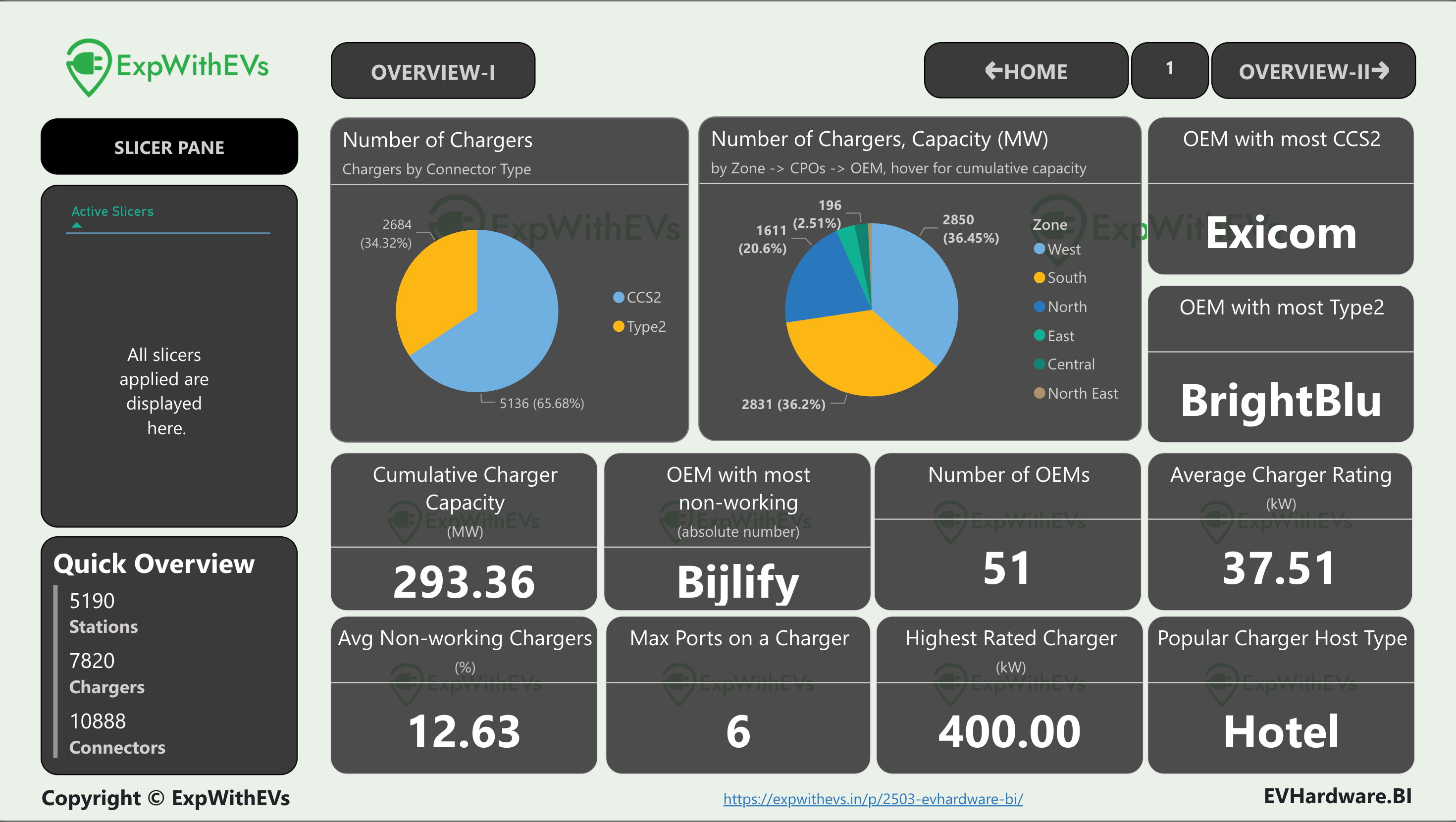Select North in the Zone legend
Screen dimensions: 1456x822
pos(1060,307)
